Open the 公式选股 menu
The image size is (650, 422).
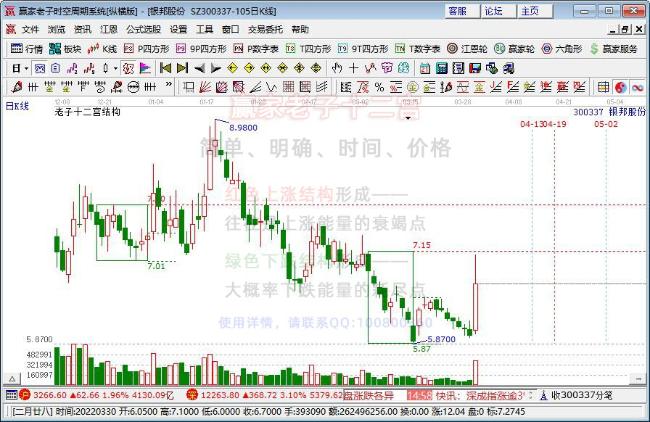[x=143, y=29]
